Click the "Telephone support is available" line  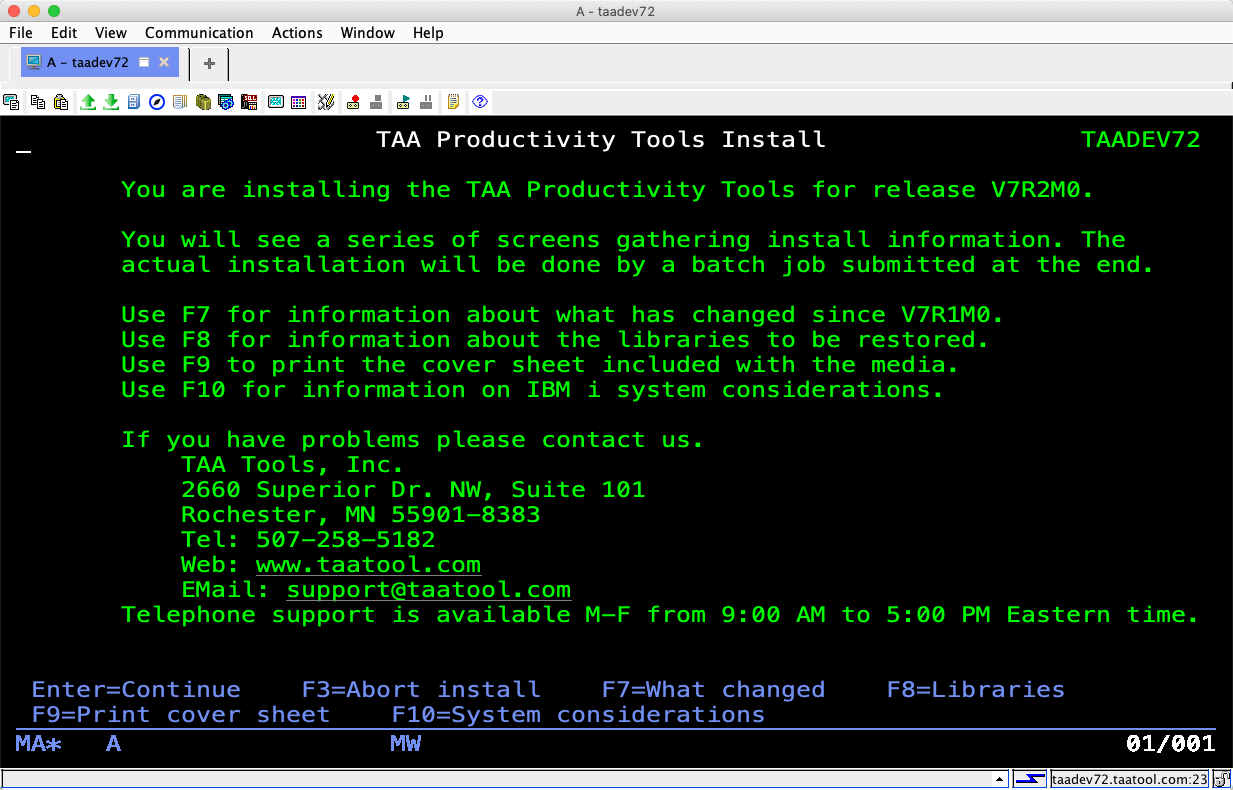pyautogui.click(x=660, y=615)
